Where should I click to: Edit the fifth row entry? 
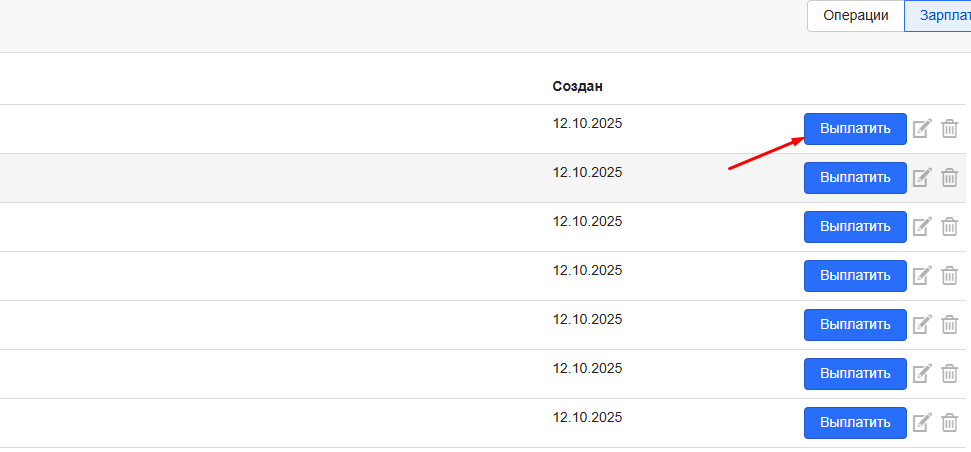pyautogui.click(x=922, y=325)
